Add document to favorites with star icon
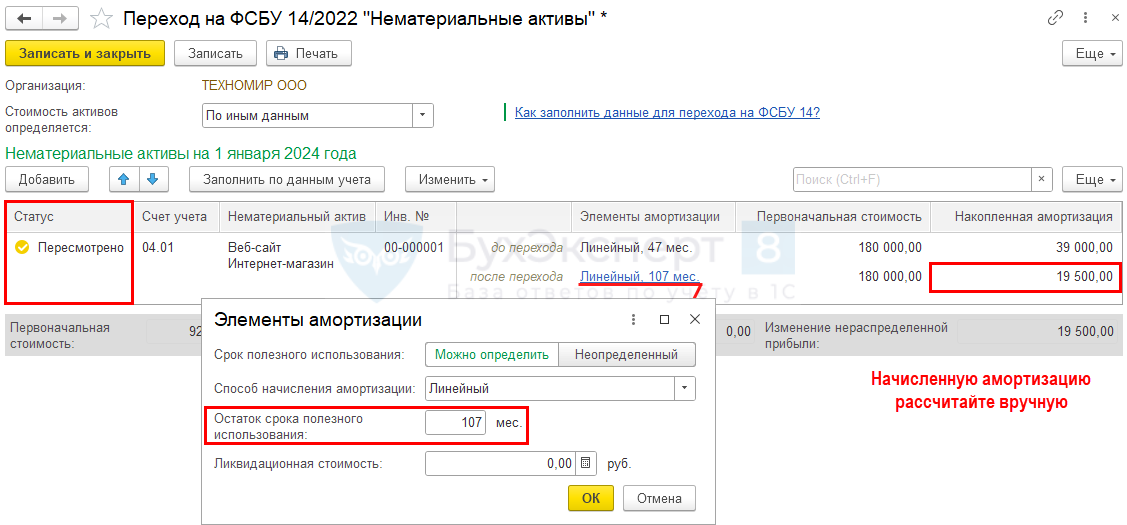This screenshot has height=525, width=1127. 100,18
